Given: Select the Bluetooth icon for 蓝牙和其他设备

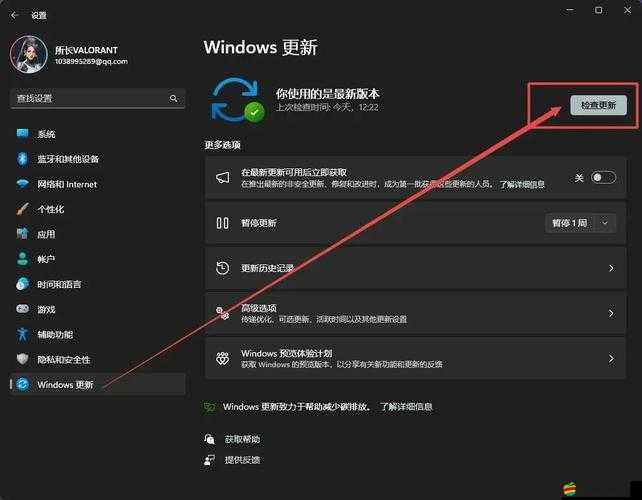Looking at the screenshot, I should click(23, 159).
